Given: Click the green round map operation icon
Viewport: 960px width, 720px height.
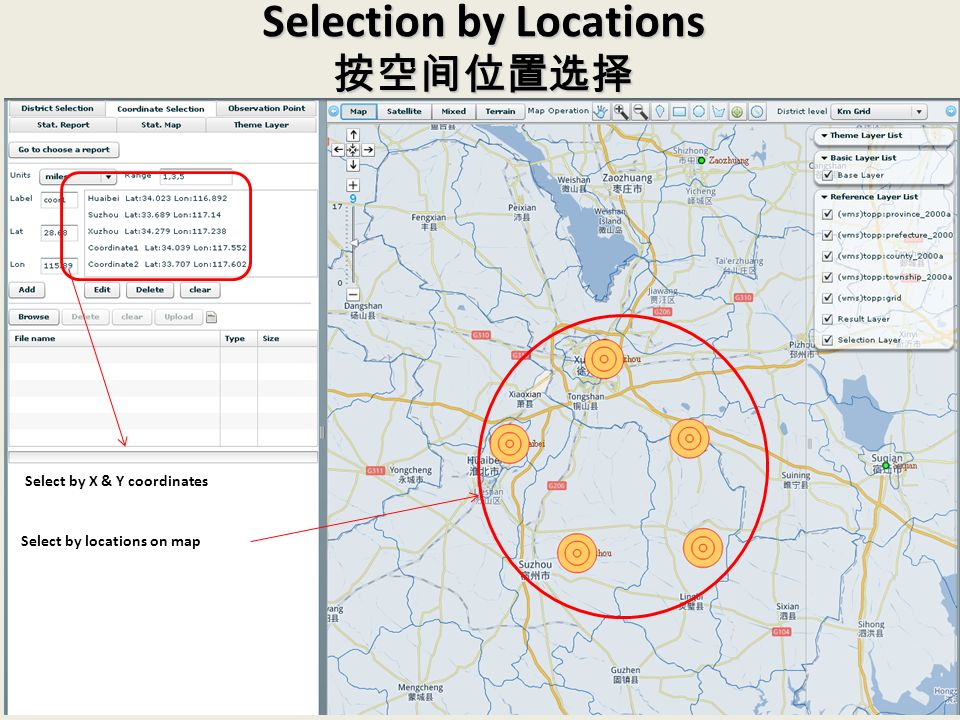Looking at the screenshot, I should click(x=738, y=111).
